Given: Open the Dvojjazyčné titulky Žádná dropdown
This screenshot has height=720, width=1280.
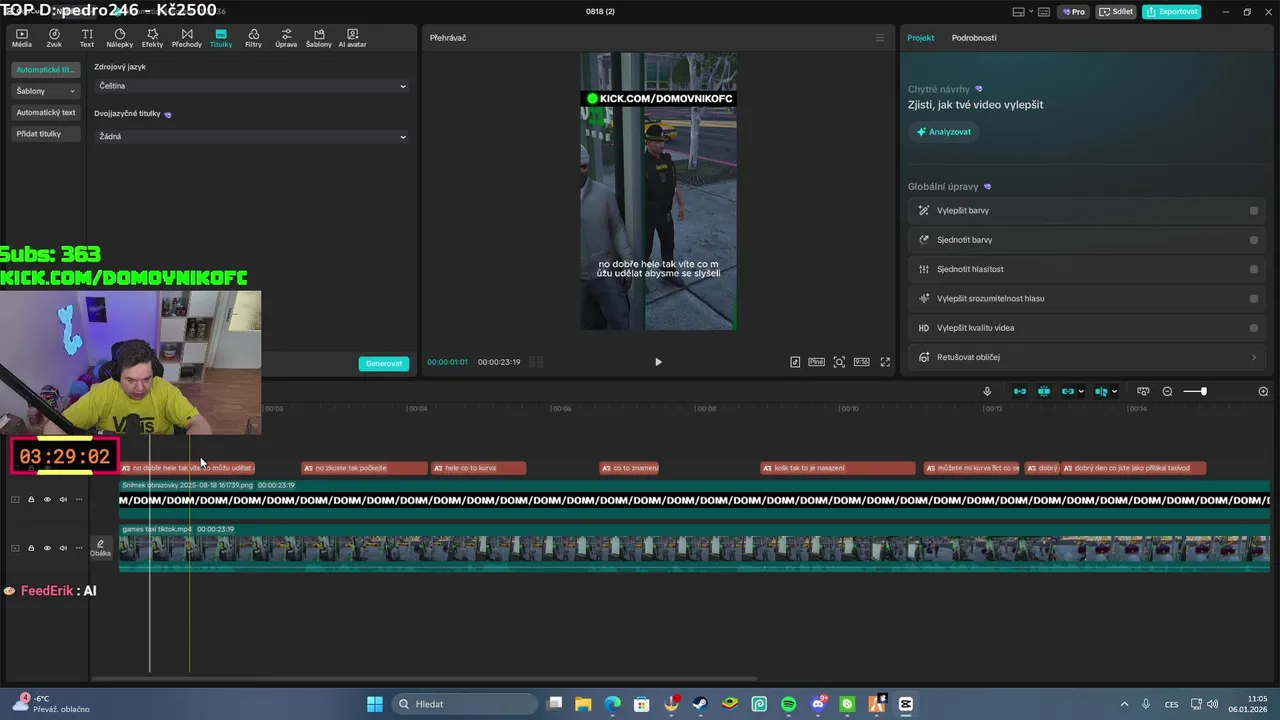Looking at the screenshot, I should 251,136.
